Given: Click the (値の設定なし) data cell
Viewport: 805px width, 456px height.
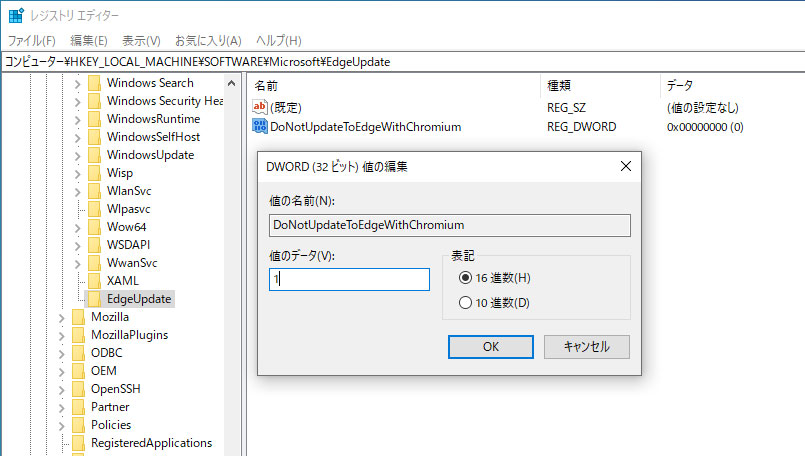Looking at the screenshot, I should 702,107.
